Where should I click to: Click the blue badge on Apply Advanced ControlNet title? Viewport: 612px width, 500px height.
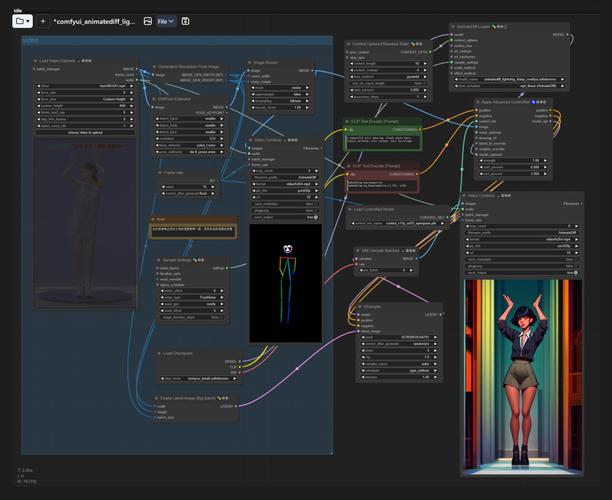pyautogui.click(x=534, y=102)
